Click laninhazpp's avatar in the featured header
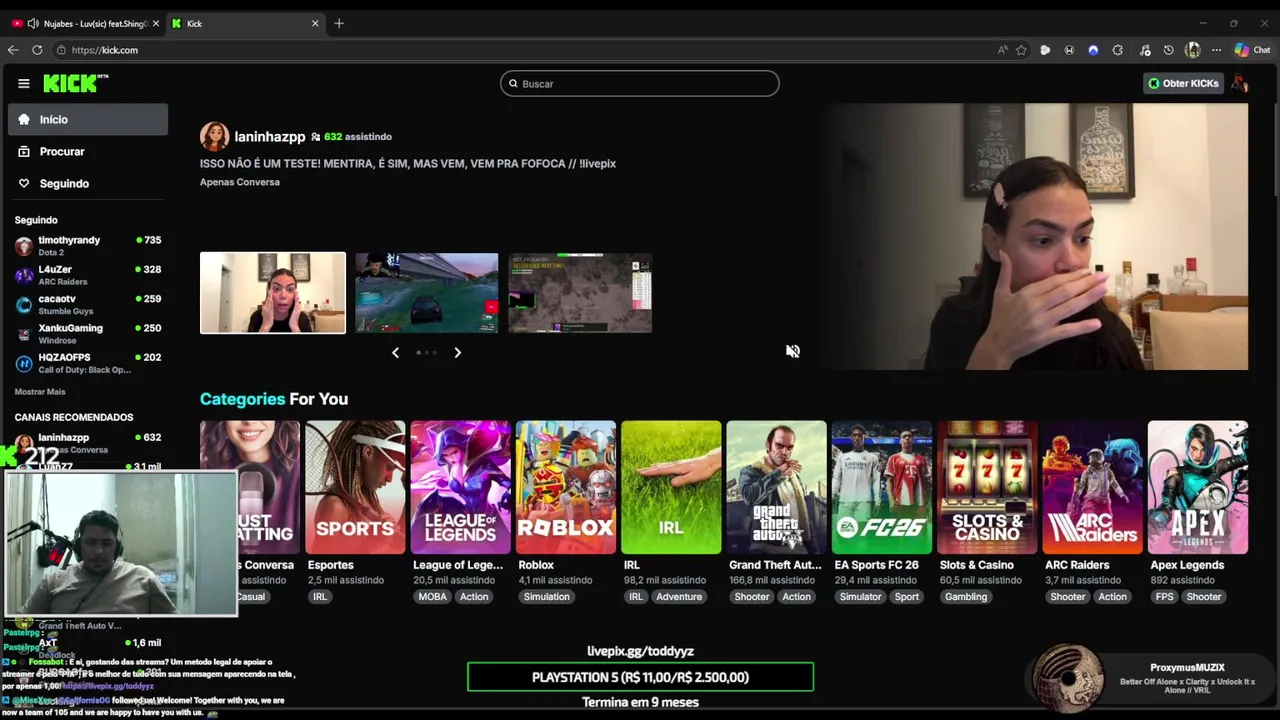 coord(214,137)
